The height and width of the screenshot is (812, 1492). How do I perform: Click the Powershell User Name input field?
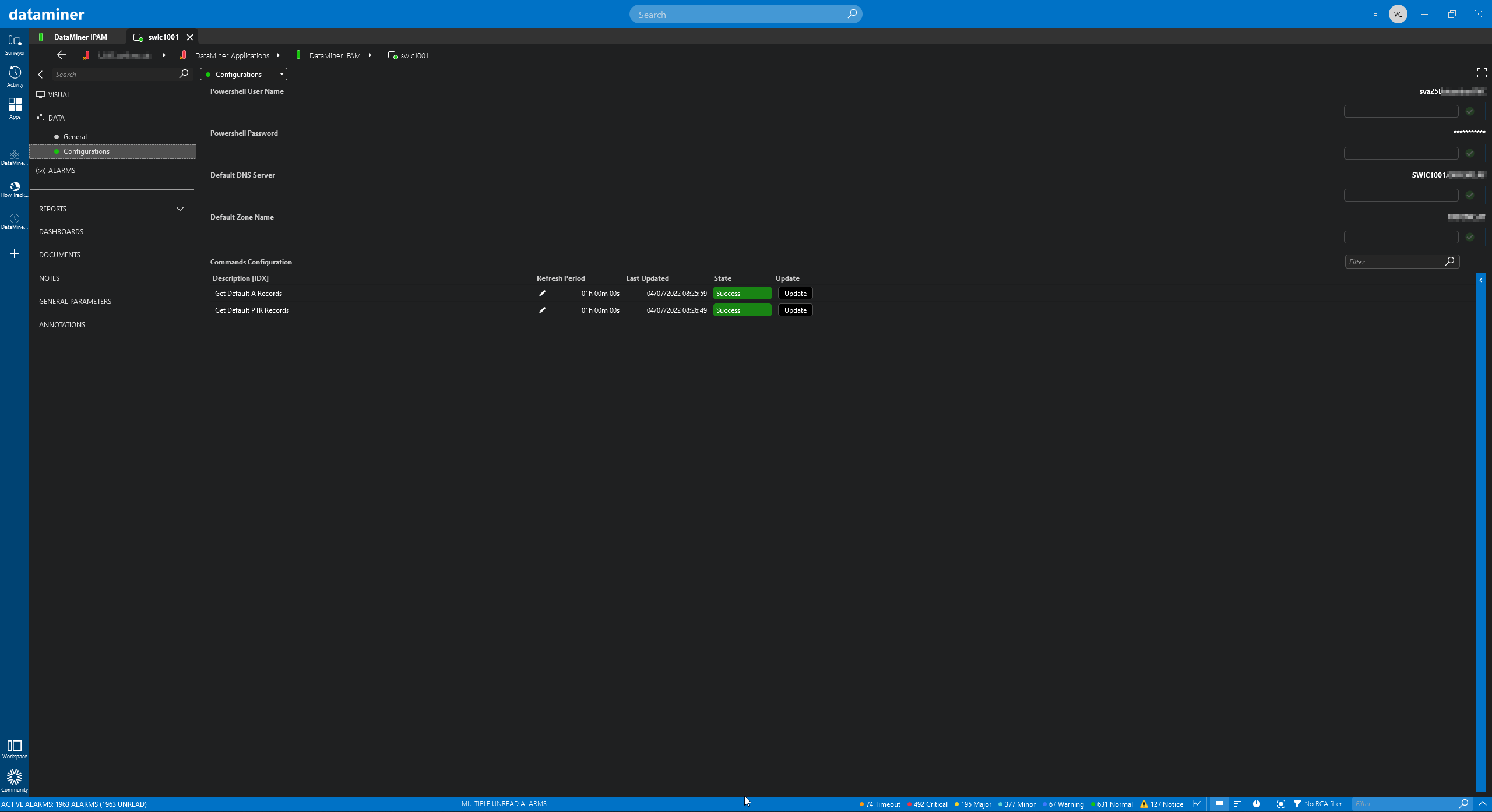tap(1401, 111)
